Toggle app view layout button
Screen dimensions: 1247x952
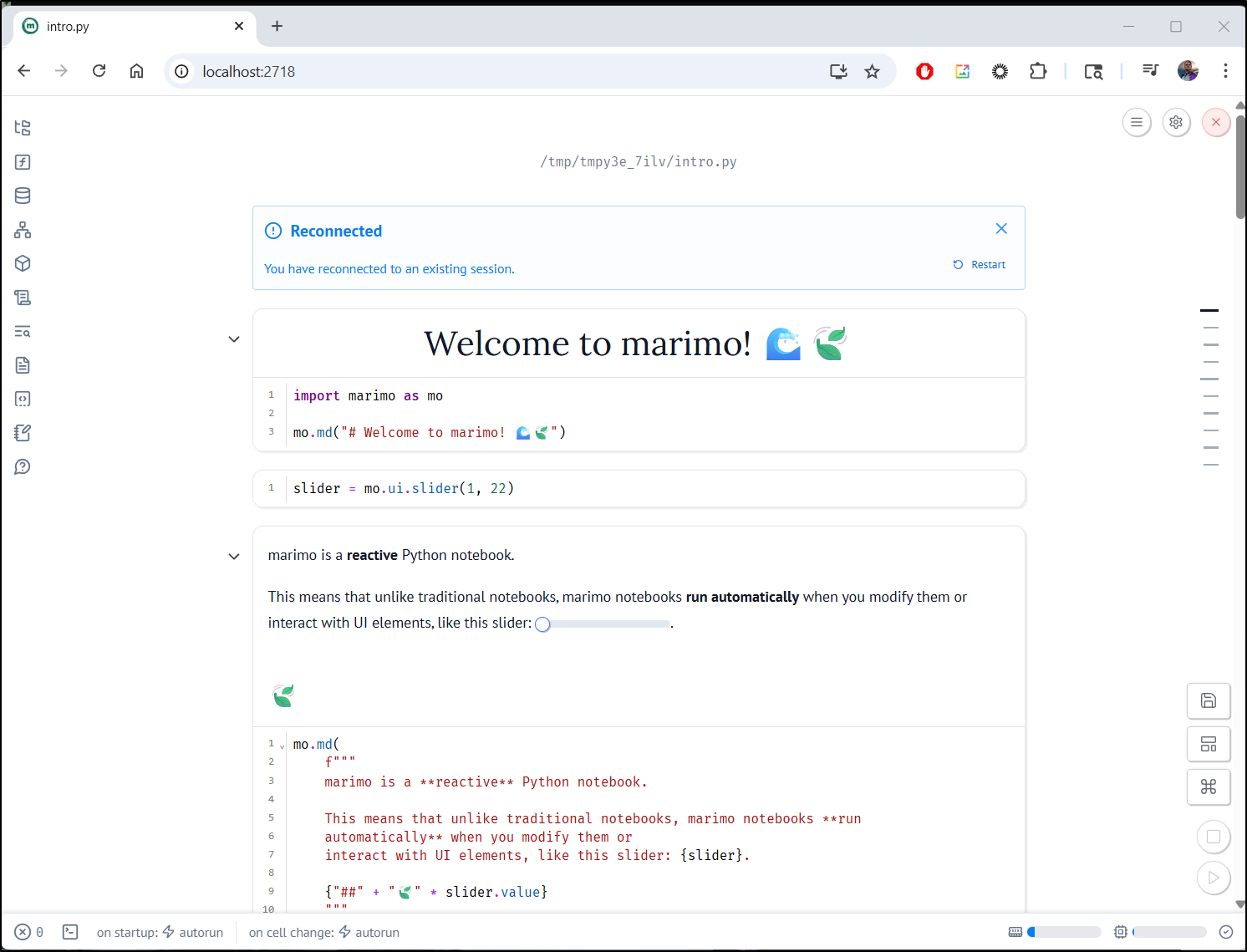pyautogui.click(x=1209, y=744)
